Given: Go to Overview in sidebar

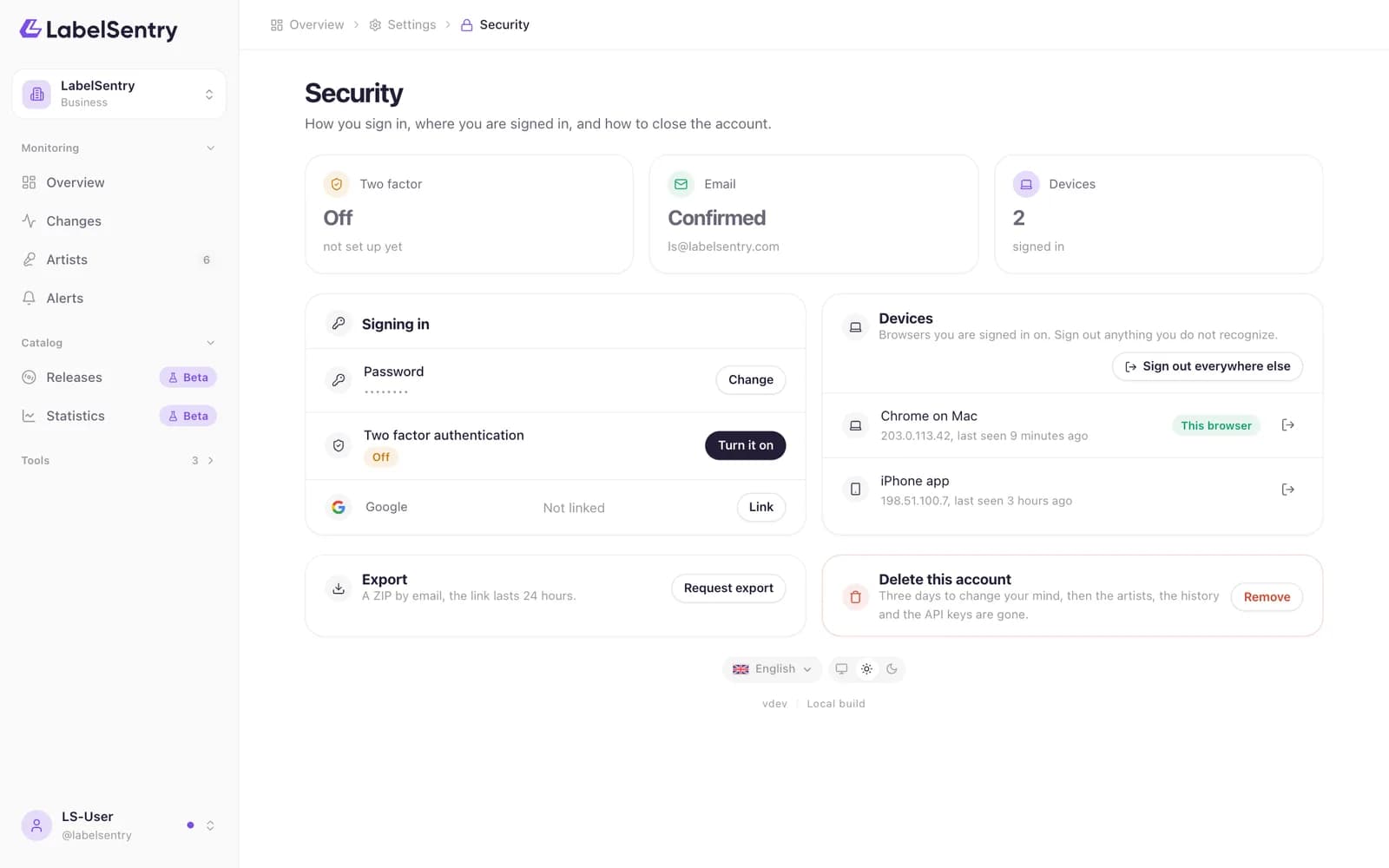Looking at the screenshot, I should click(x=119, y=182).
